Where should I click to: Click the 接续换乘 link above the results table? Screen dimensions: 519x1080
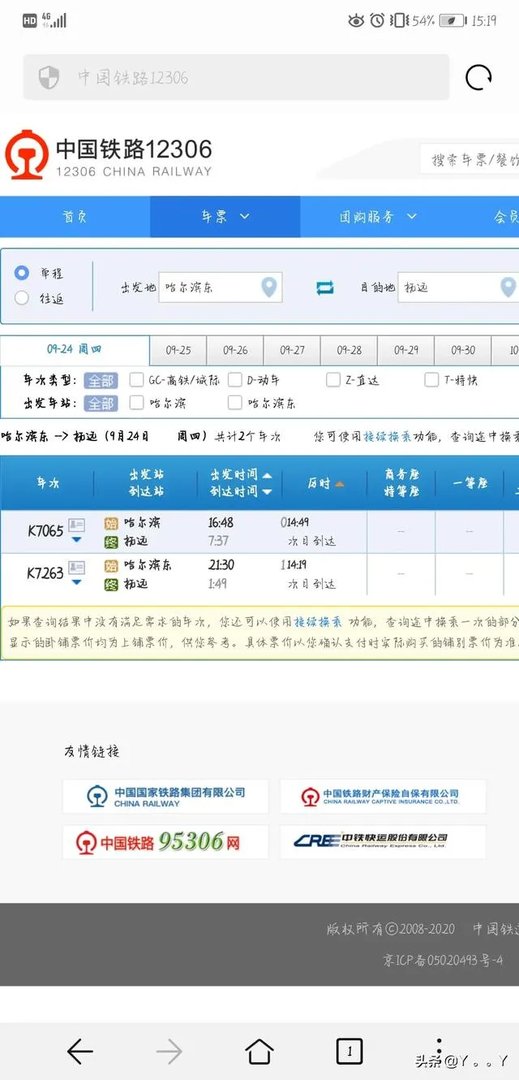click(x=388, y=437)
